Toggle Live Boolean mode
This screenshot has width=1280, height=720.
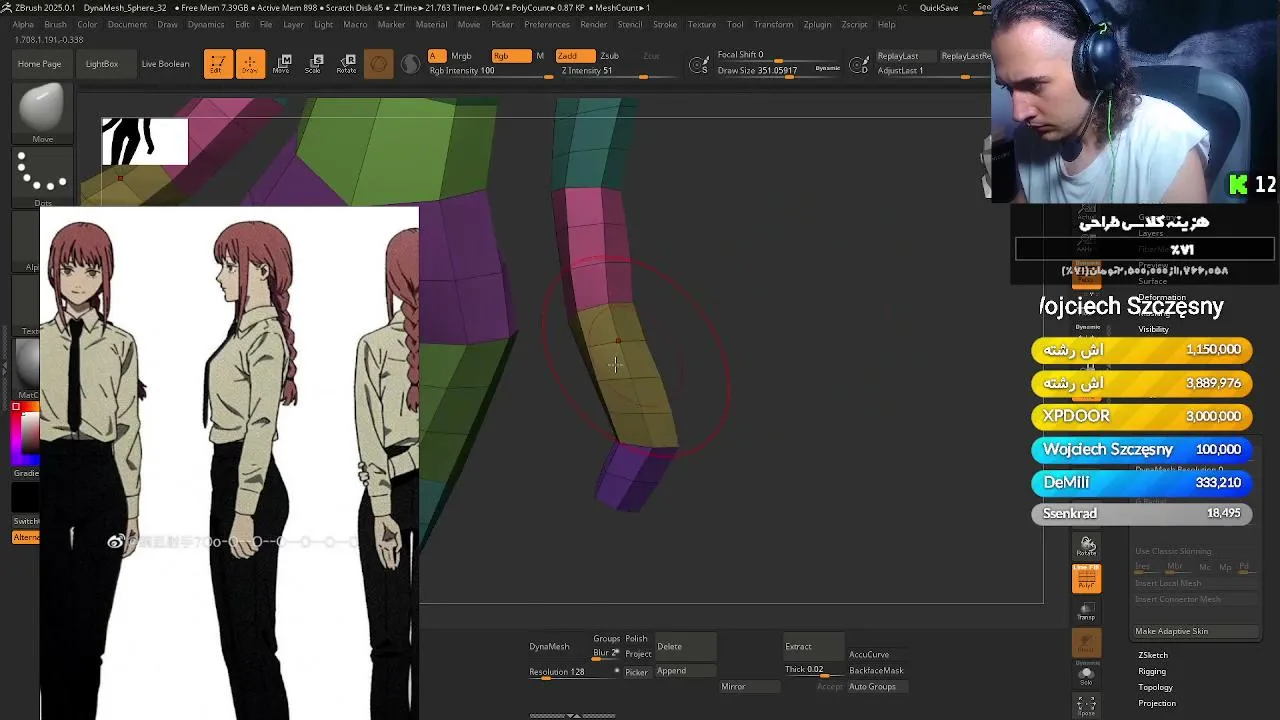[x=165, y=64]
